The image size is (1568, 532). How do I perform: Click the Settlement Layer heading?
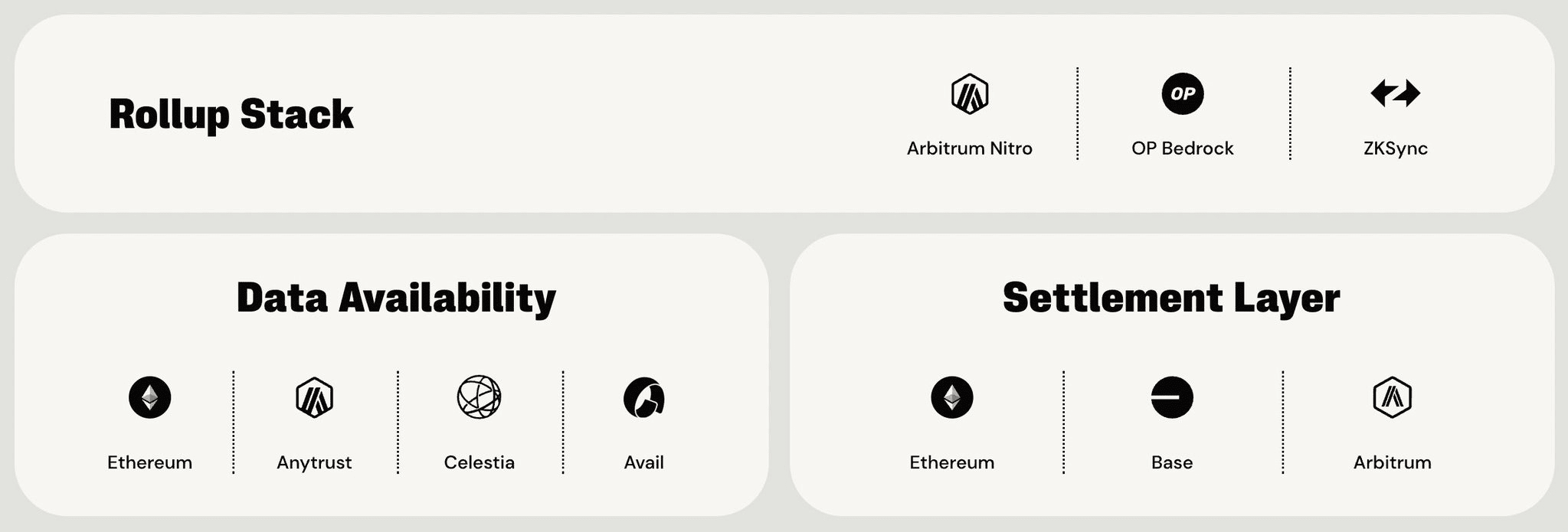pos(1171,298)
